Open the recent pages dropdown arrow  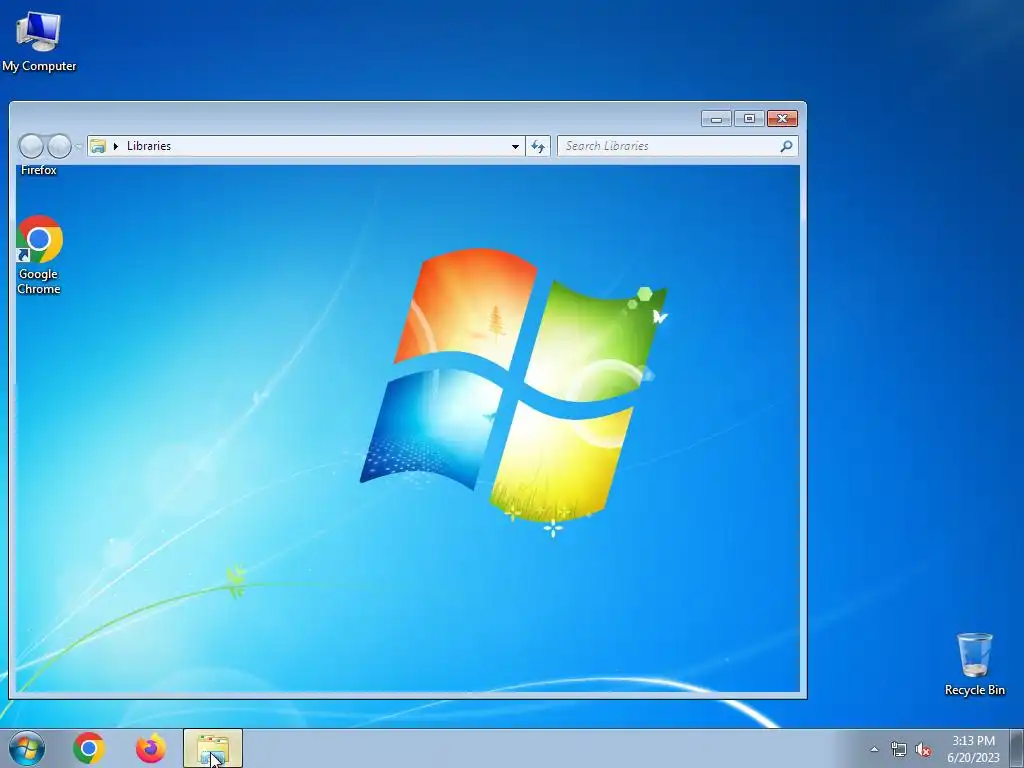78,146
